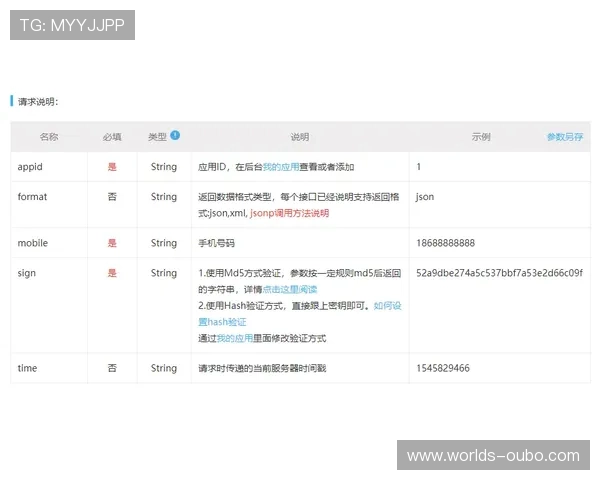The height and width of the screenshot is (480, 600).
Task: Select the 必填 column header
Action: click(112, 137)
